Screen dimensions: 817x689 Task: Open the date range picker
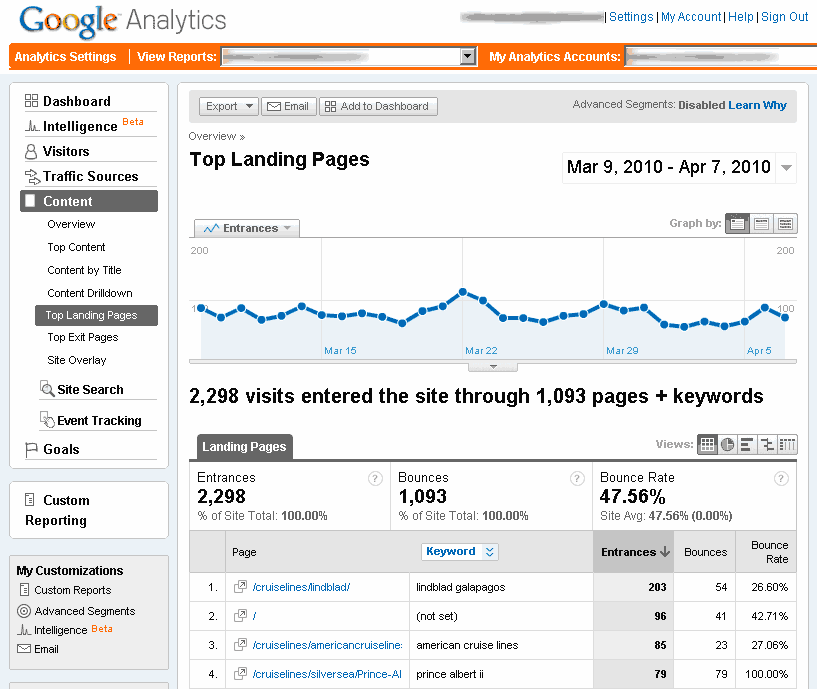coord(679,167)
